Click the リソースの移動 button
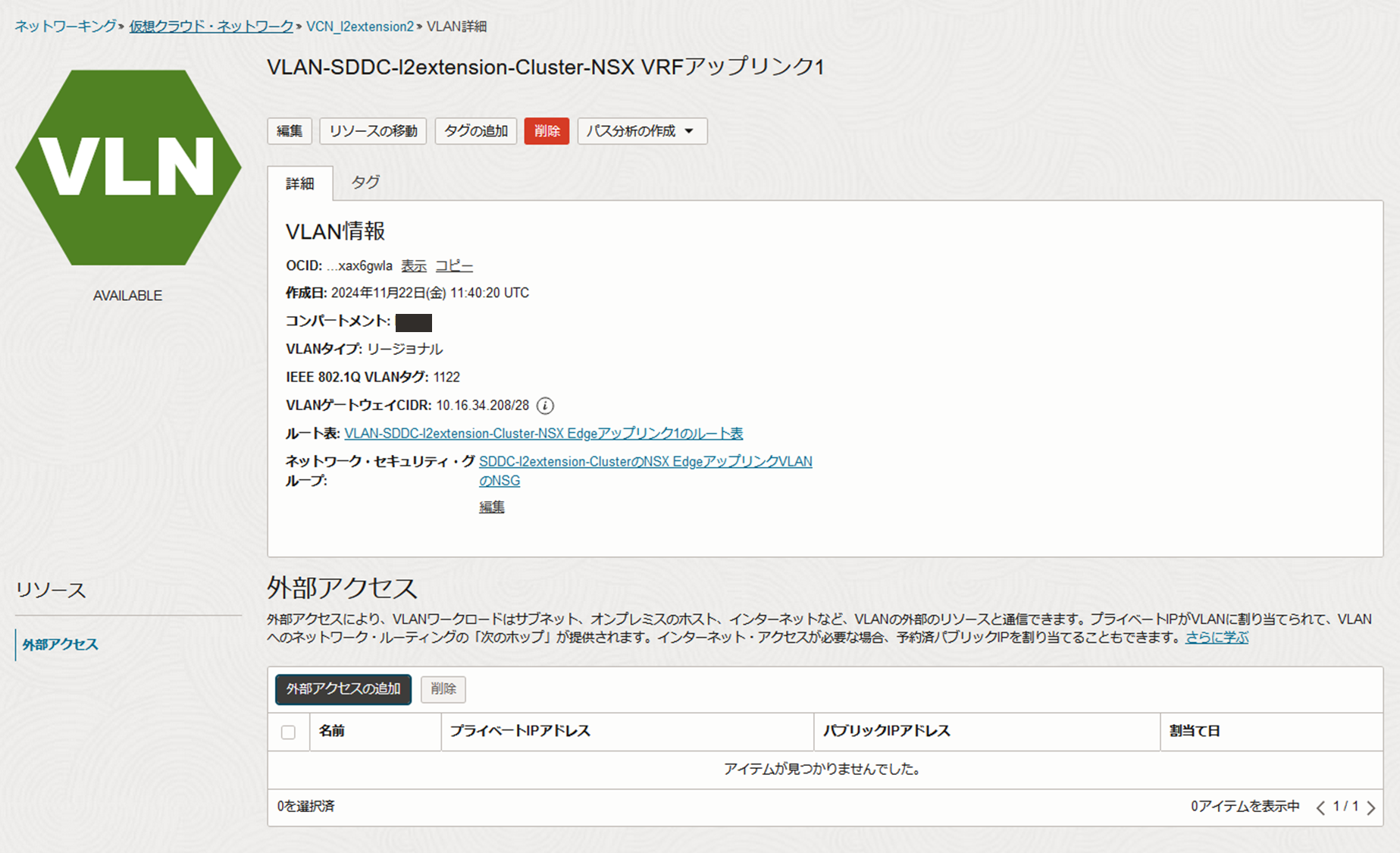Viewport: 1400px width, 853px height. tap(373, 131)
